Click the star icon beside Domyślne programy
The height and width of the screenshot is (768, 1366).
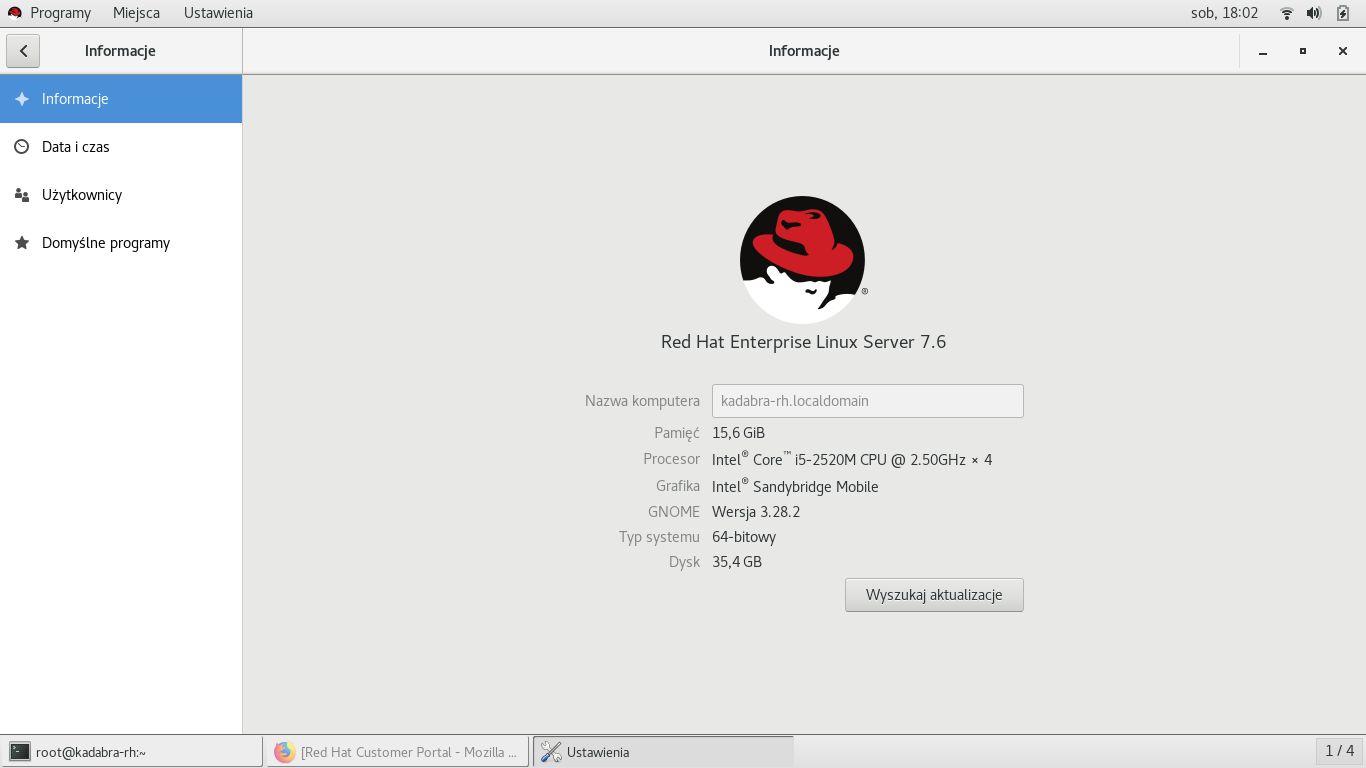(22, 243)
